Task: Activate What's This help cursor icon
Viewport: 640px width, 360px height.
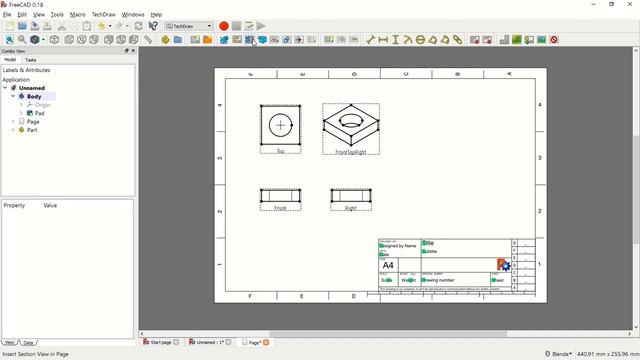Action: 153,26
